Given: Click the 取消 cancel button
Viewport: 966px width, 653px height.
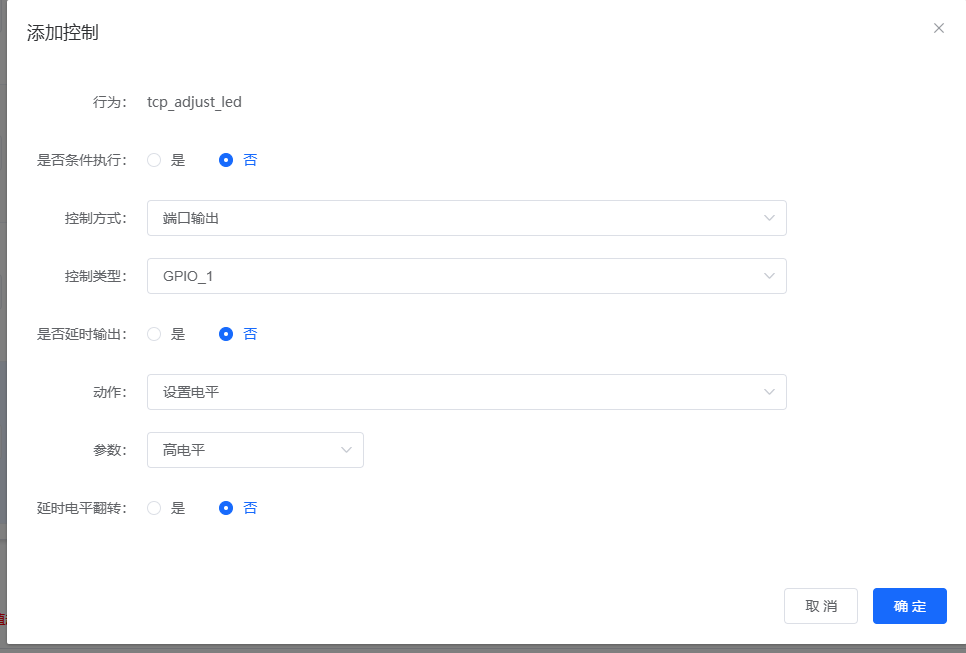Looking at the screenshot, I should (821, 606).
